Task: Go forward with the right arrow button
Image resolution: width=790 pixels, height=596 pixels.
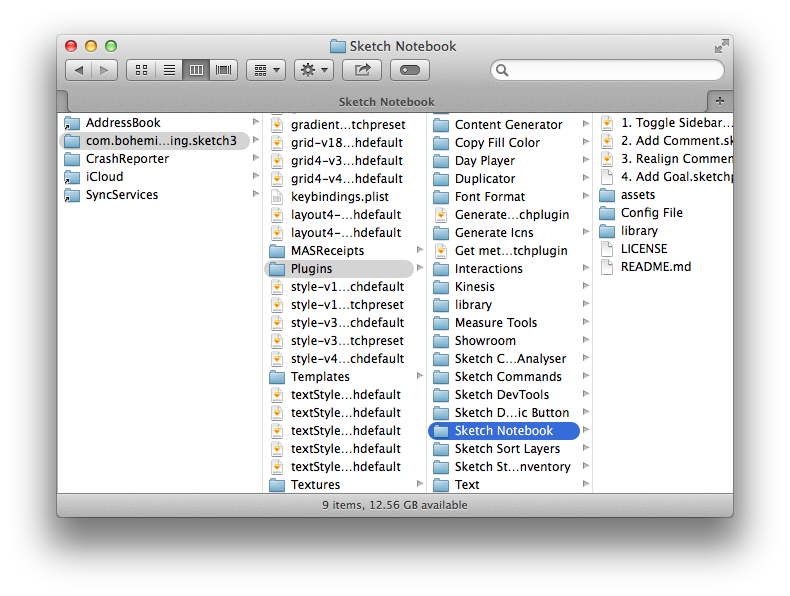Action: (104, 70)
